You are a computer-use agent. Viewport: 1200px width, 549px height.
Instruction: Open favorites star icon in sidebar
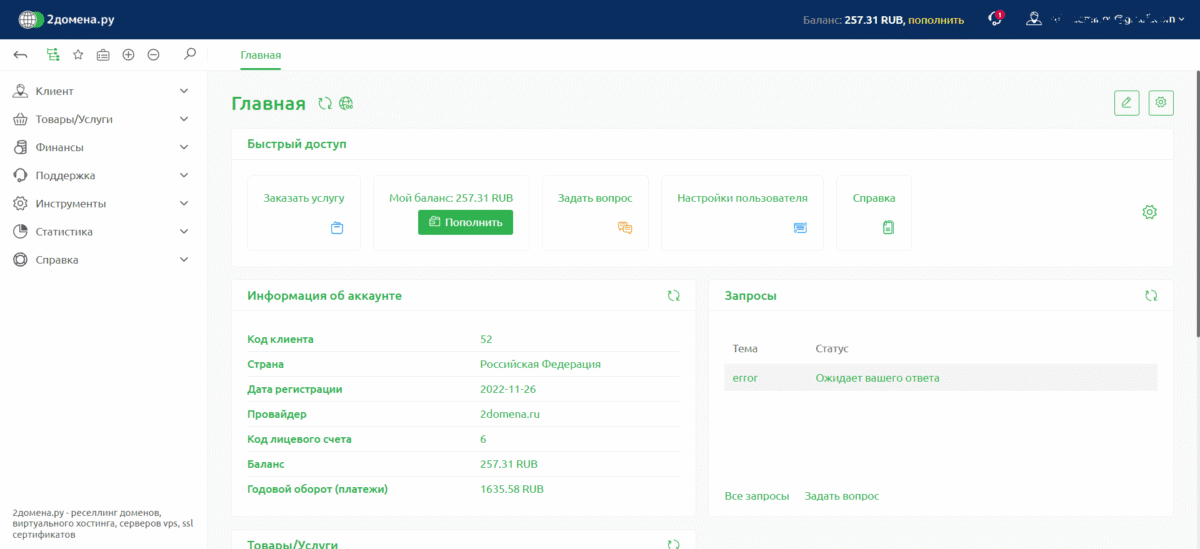click(78, 55)
